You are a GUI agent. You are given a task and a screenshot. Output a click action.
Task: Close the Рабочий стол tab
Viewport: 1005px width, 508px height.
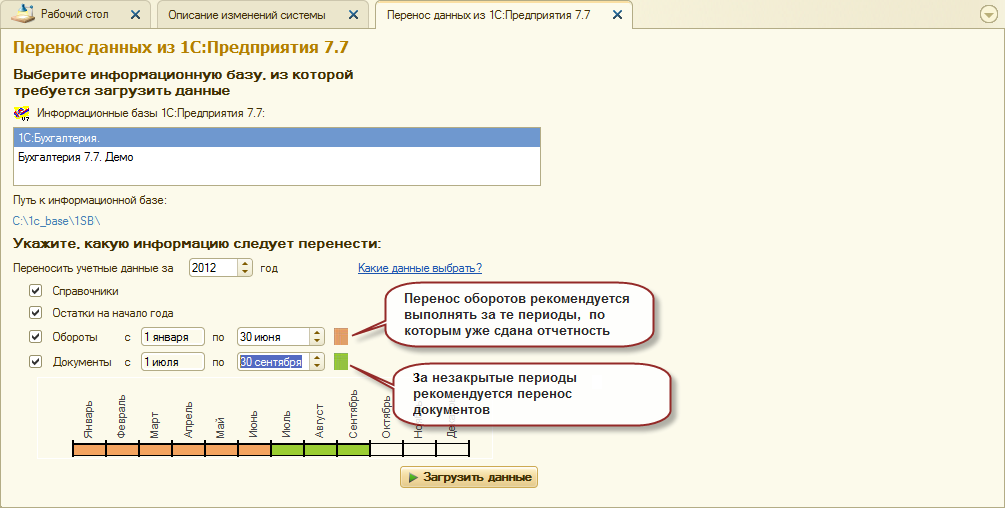coord(135,15)
